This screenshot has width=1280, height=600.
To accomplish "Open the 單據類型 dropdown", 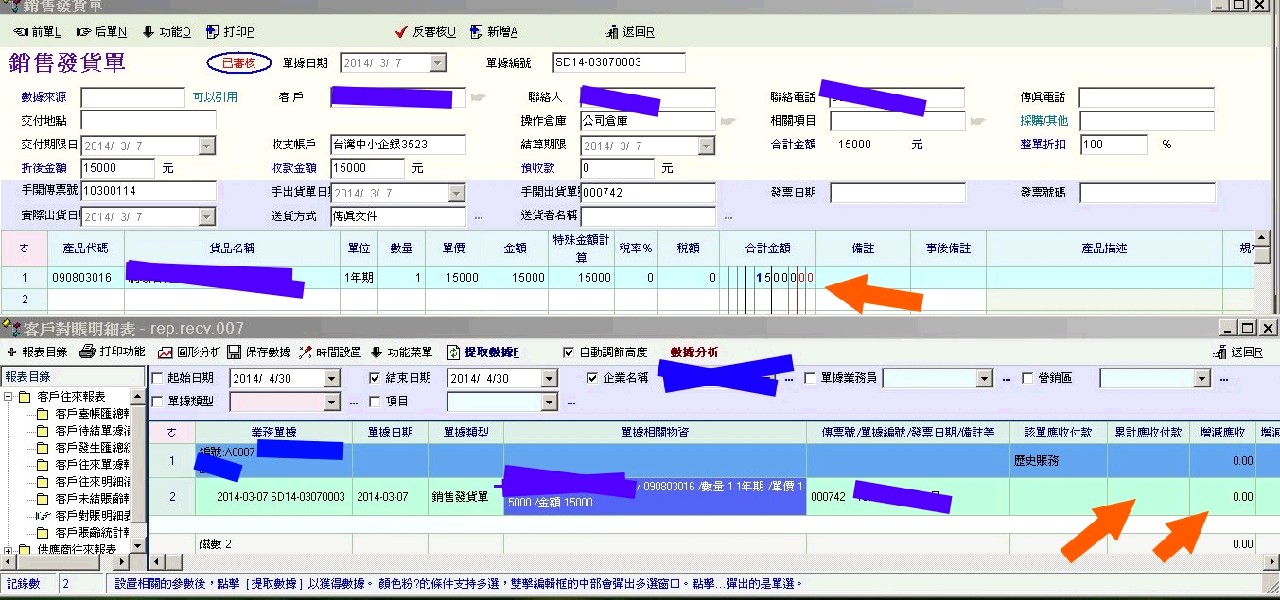I will [x=333, y=401].
